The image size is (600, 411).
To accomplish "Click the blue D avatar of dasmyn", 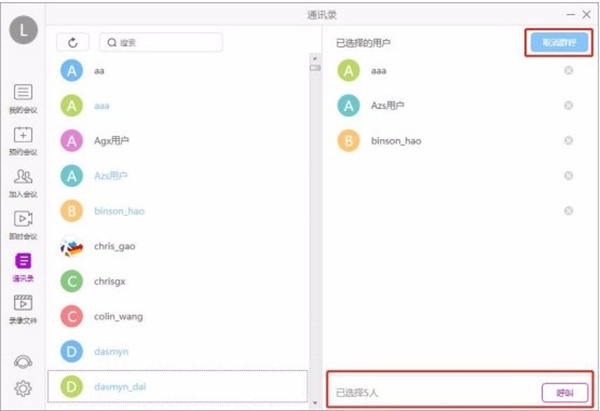I will [72, 351].
